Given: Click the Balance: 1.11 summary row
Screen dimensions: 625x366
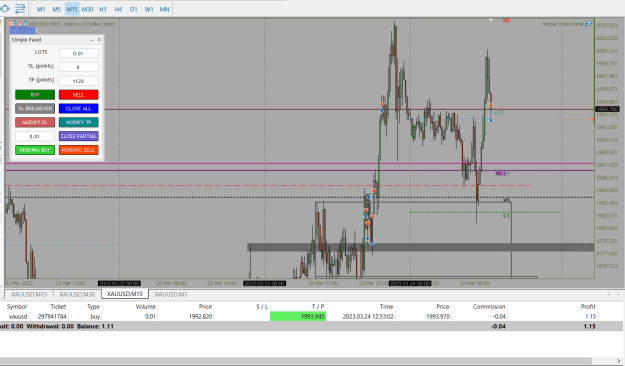Looking at the screenshot, I should (312, 326).
